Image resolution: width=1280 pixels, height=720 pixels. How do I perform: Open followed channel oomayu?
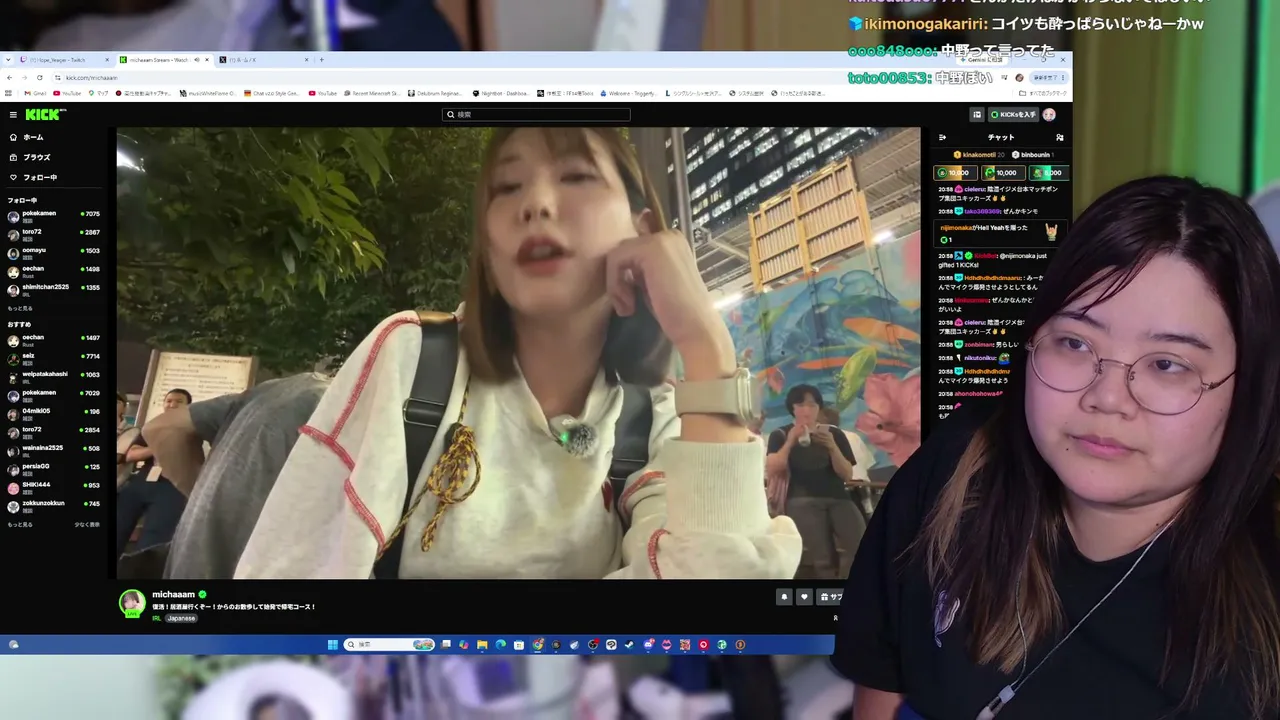(x=54, y=251)
